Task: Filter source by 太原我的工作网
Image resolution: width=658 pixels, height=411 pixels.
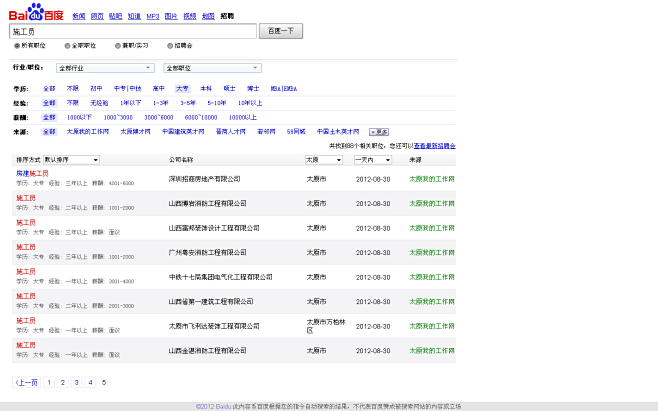Action: tap(87, 132)
